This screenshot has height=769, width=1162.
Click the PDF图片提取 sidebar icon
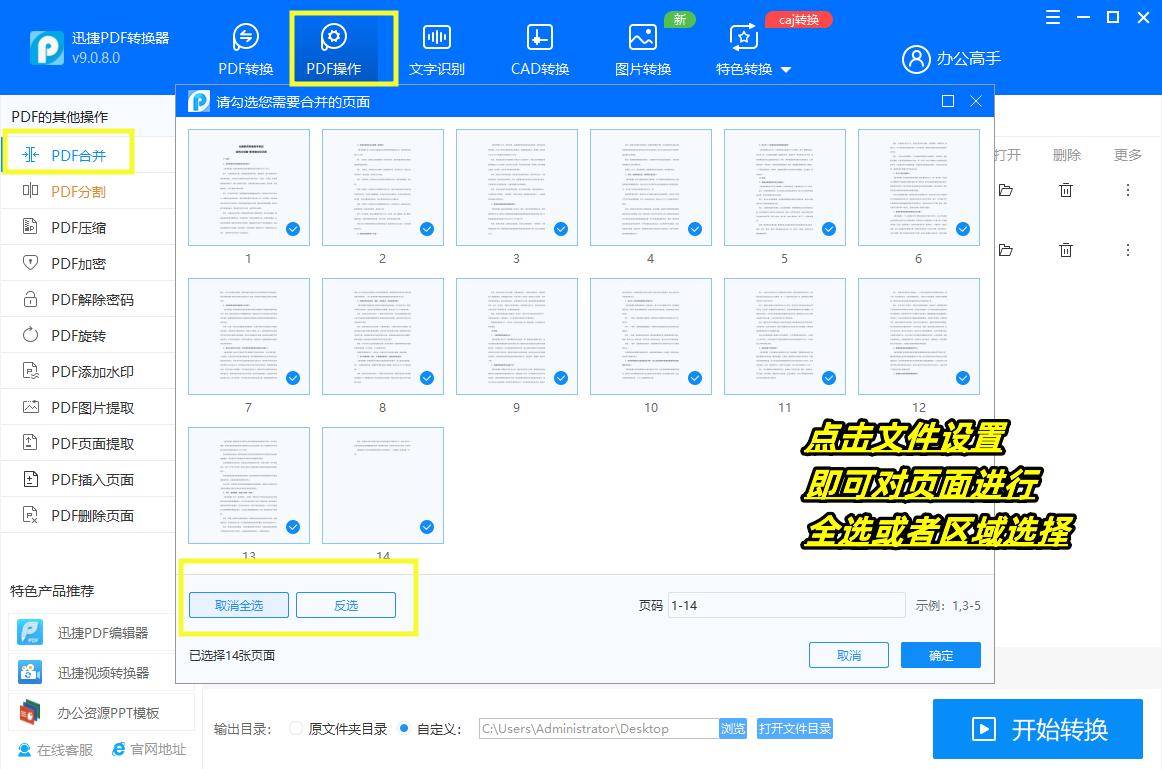tap(30, 407)
